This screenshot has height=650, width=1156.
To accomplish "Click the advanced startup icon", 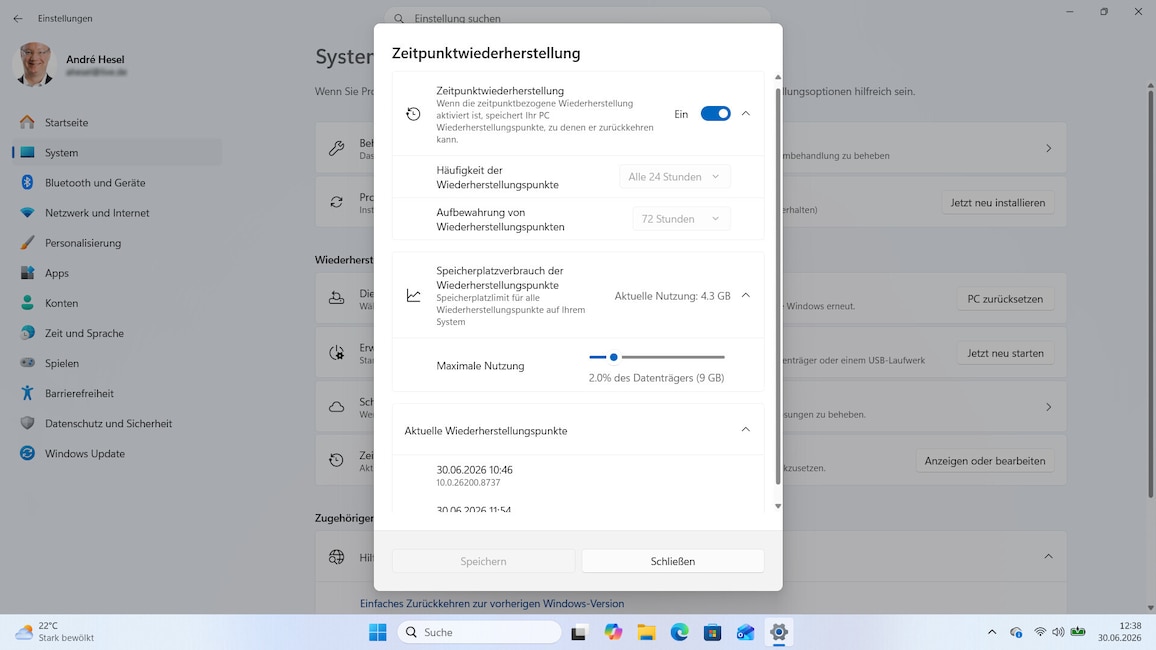I will click(336, 352).
